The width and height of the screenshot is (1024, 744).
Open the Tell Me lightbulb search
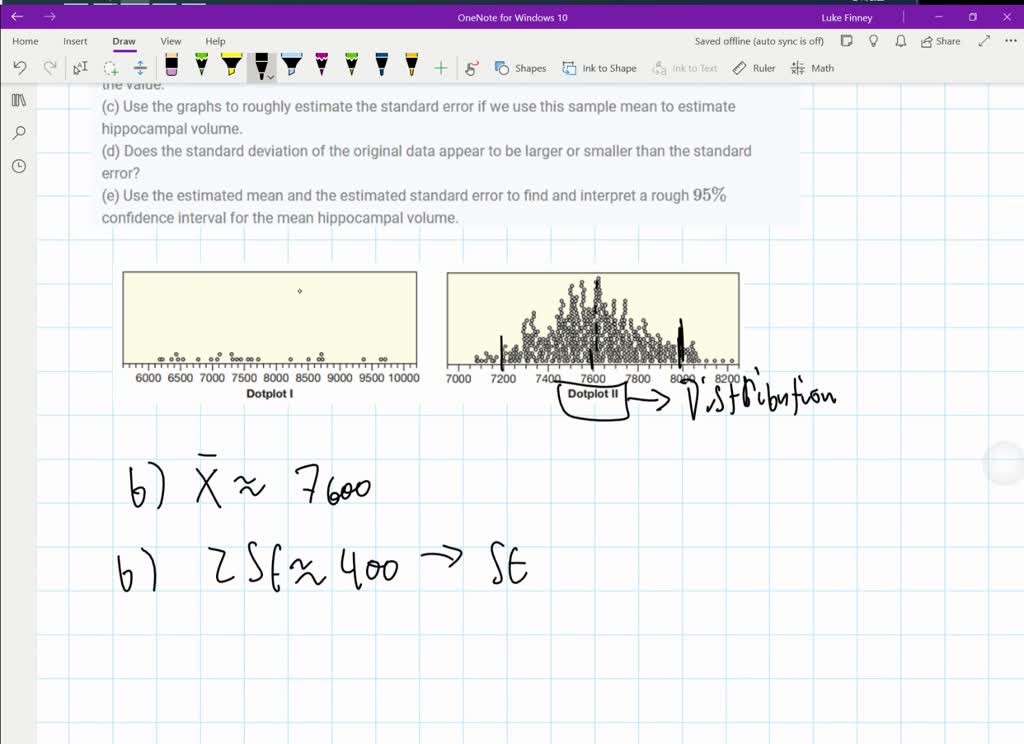click(x=873, y=40)
